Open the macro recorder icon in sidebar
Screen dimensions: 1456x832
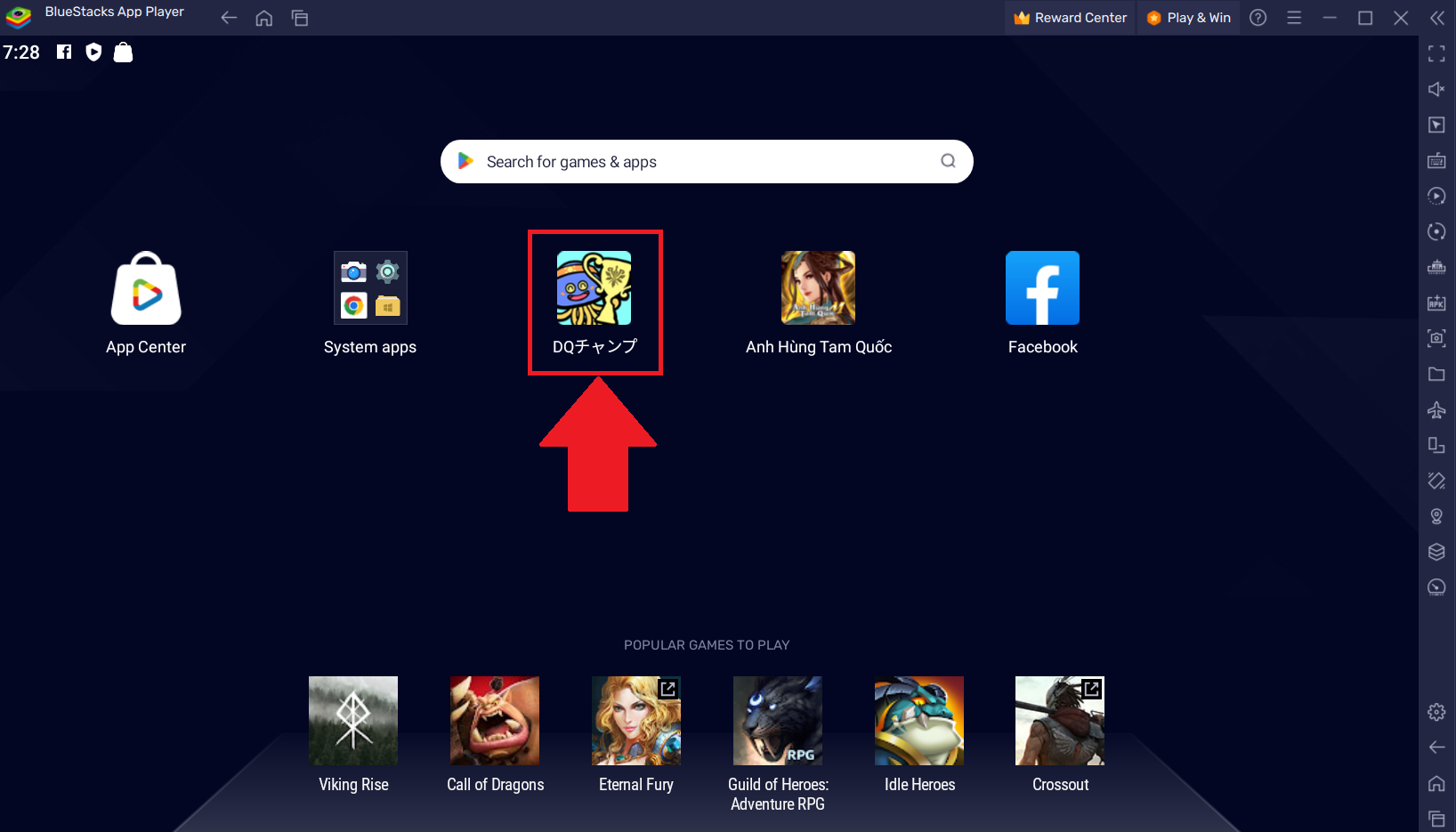coord(1436,196)
